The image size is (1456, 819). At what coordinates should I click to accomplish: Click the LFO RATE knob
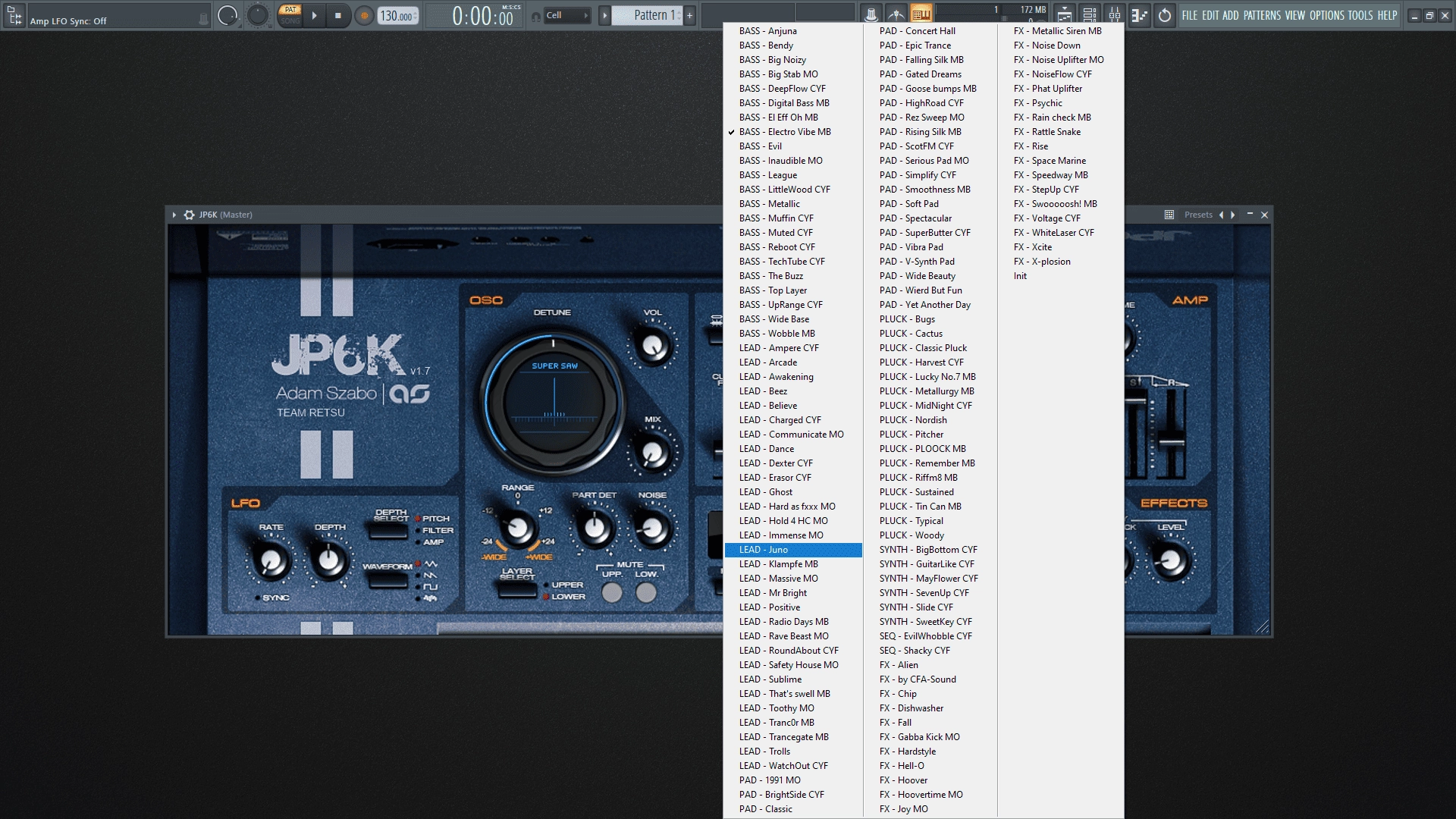(271, 561)
